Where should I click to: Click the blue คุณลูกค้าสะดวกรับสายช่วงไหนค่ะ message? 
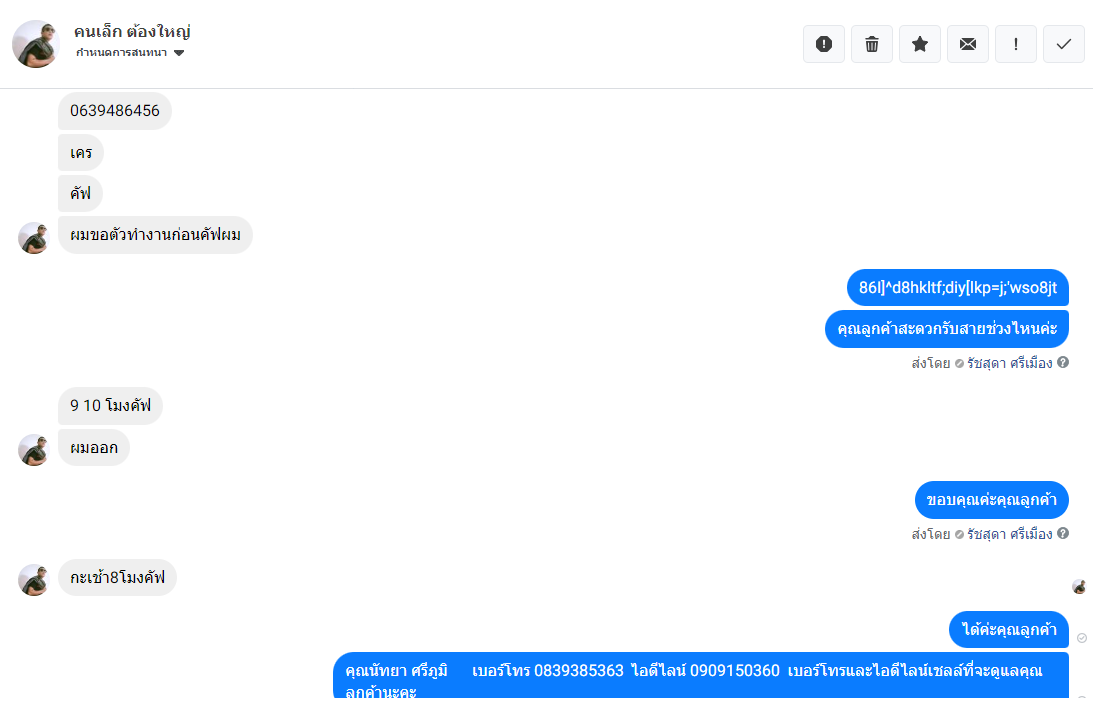click(x=947, y=329)
